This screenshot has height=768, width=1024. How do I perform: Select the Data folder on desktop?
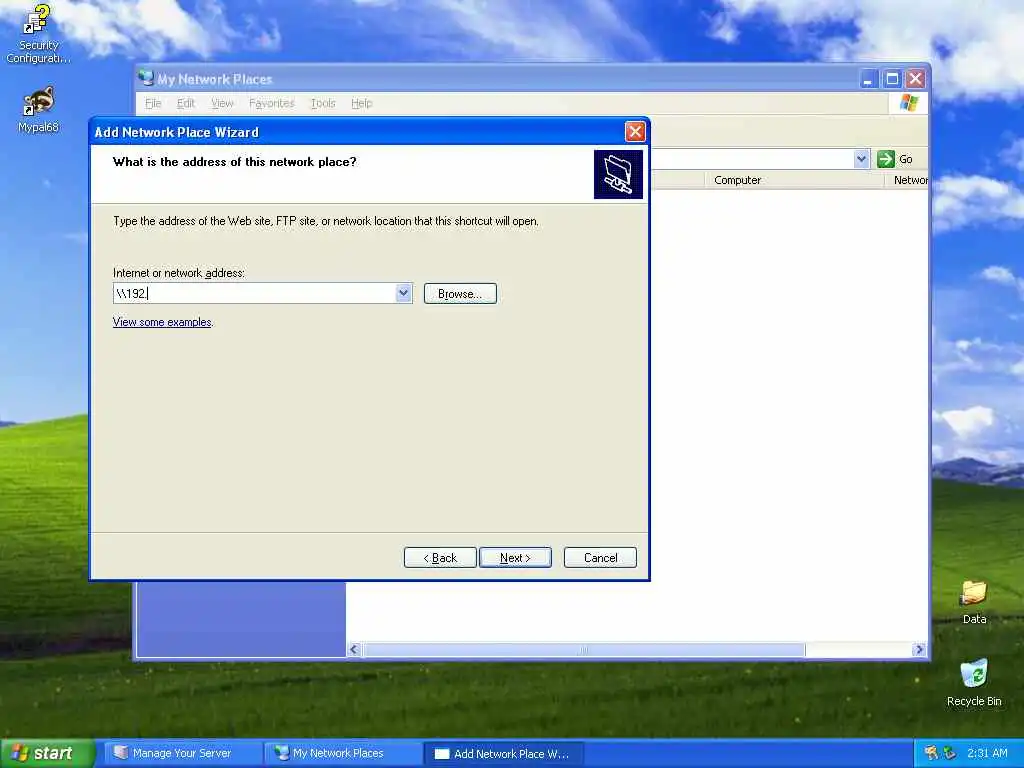pyautogui.click(x=974, y=602)
